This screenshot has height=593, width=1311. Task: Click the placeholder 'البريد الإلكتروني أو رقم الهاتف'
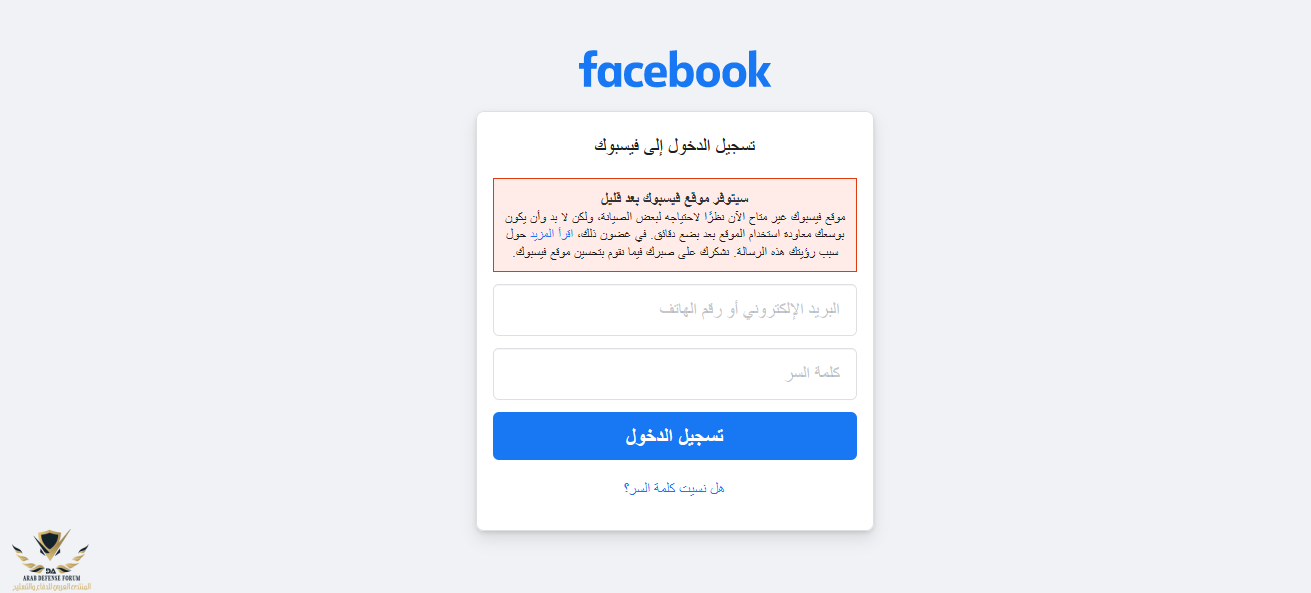750,310
